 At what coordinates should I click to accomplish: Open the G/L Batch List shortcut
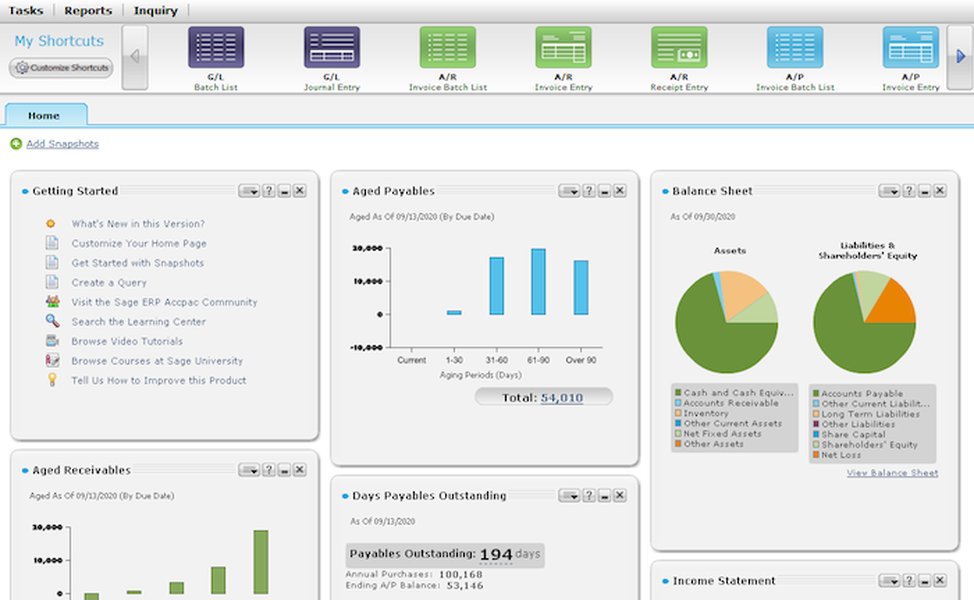tap(216, 47)
